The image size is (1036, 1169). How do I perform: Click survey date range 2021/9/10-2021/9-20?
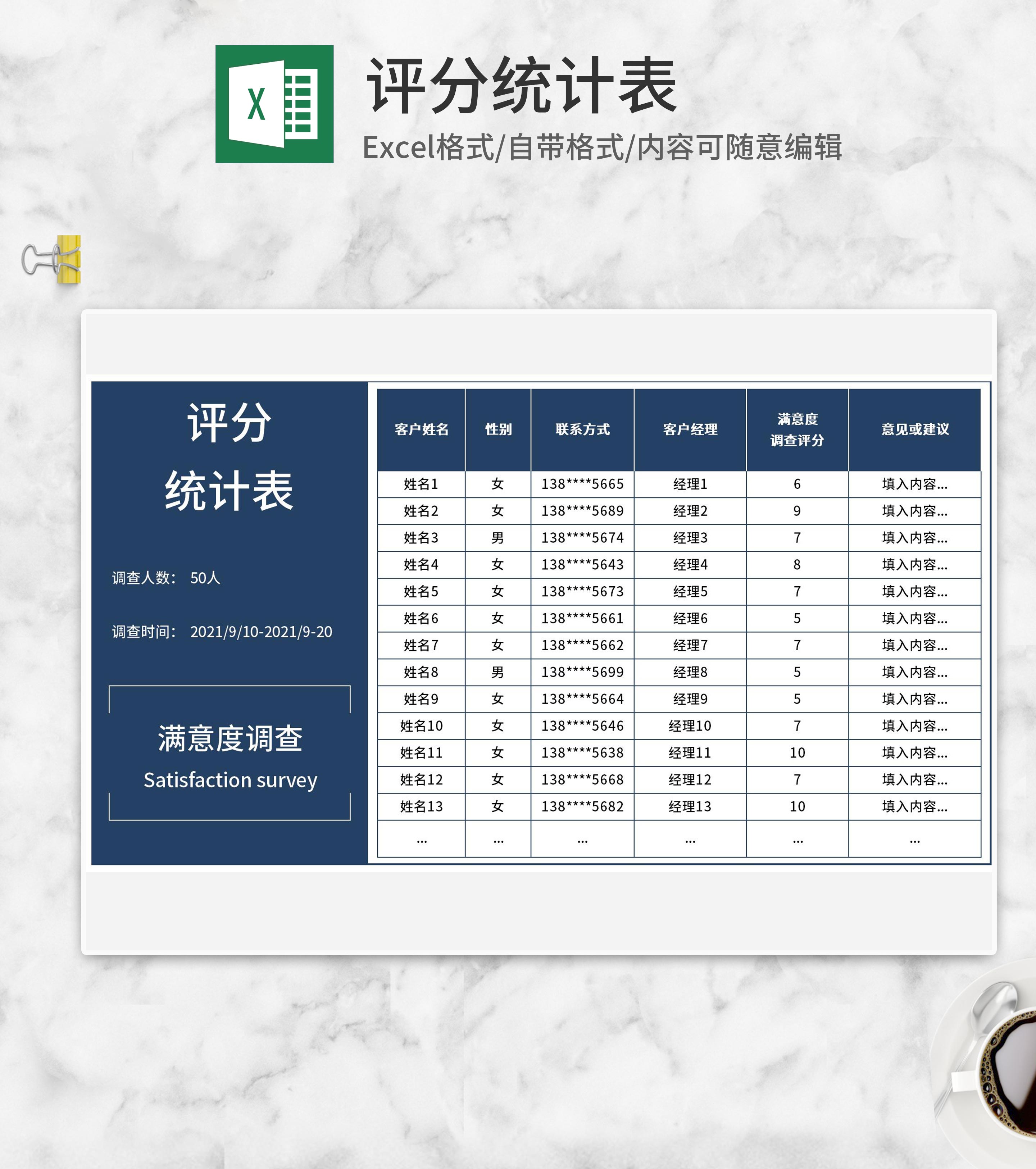pos(261,632)
